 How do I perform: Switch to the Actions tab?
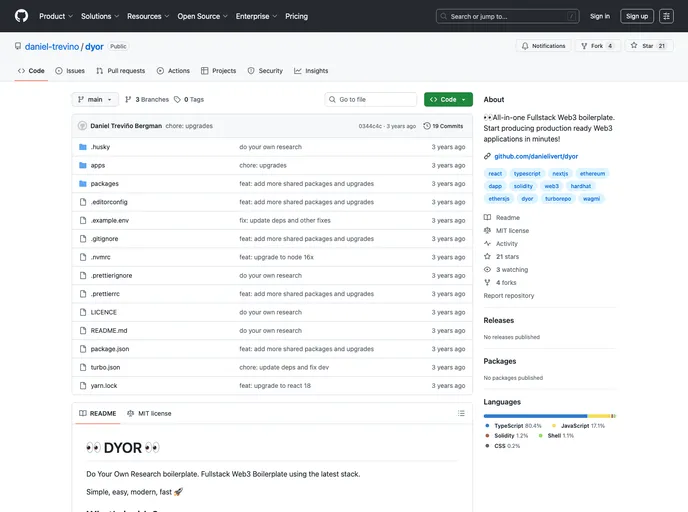(x=173, y=71)
